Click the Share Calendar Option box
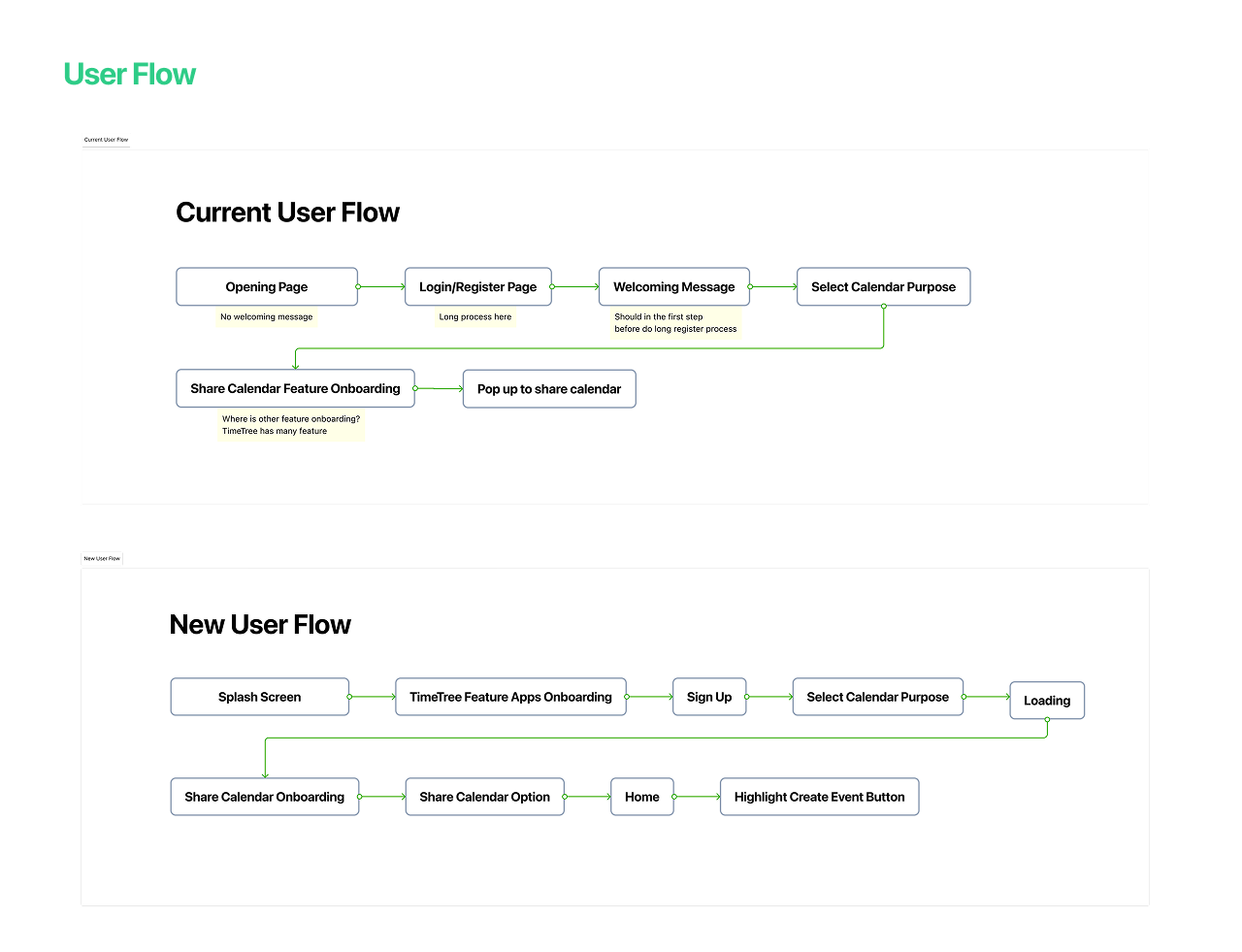1242x952 pixels. click(484, 797)
